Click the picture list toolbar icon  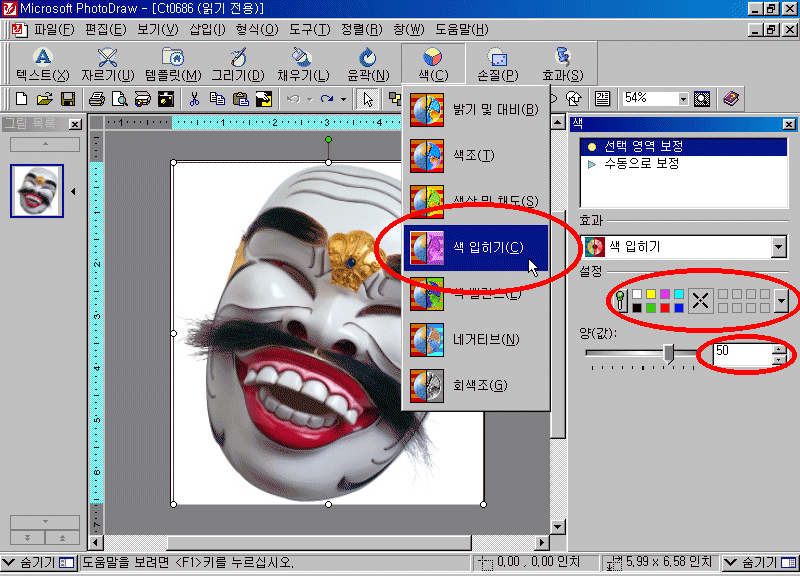(603, 98)
